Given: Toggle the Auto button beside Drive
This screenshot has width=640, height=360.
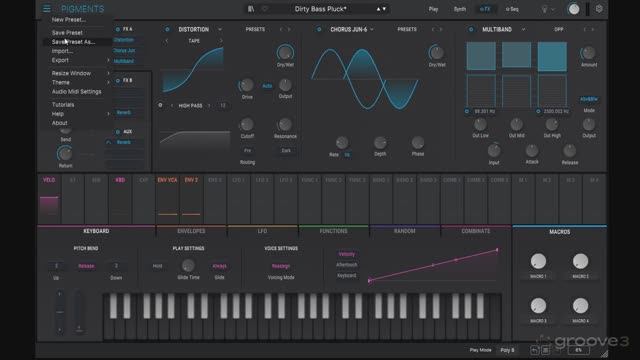Looking at the screenshot, I should pyautogui.click(x=267, y=86).
